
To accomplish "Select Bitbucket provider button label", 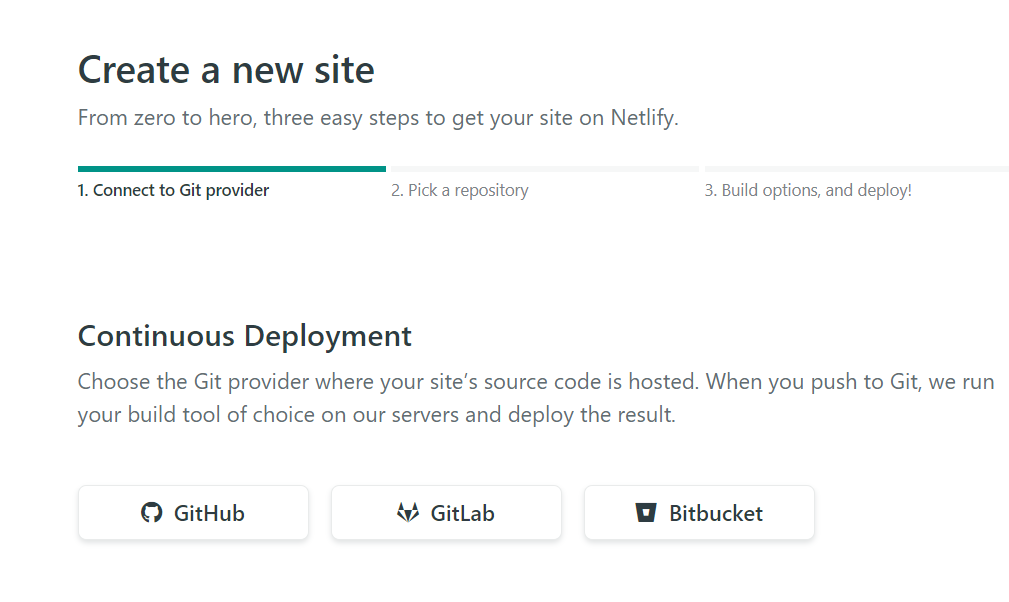I will pos(716,513).
